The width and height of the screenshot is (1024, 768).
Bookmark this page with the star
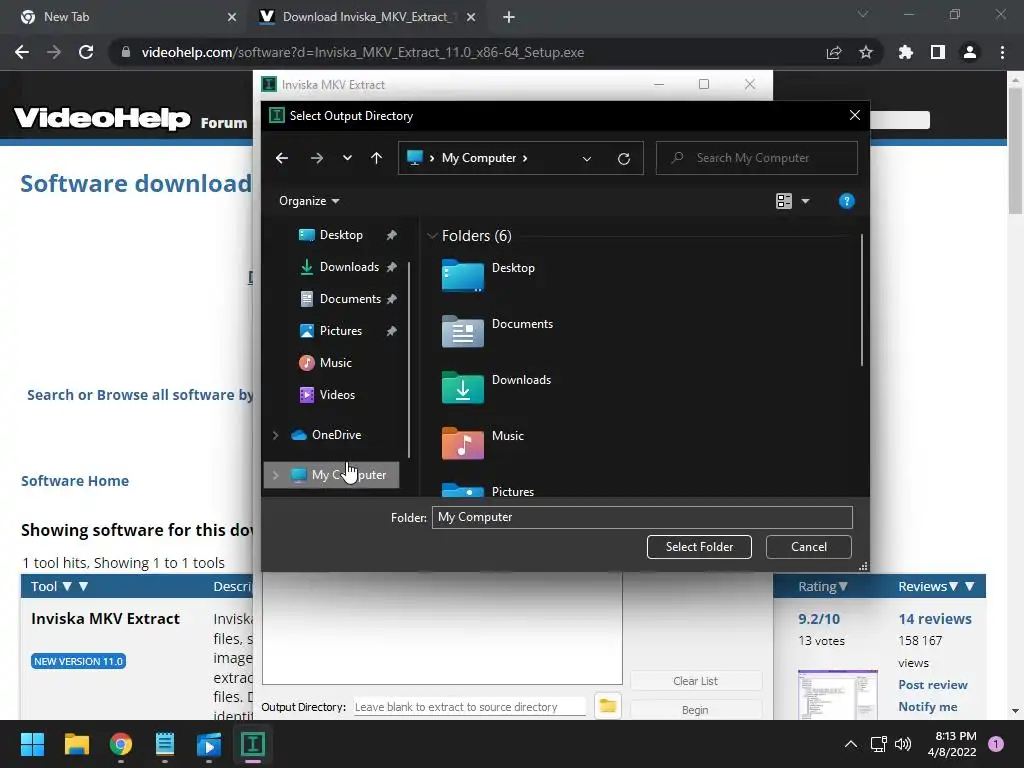pos(866,52)
